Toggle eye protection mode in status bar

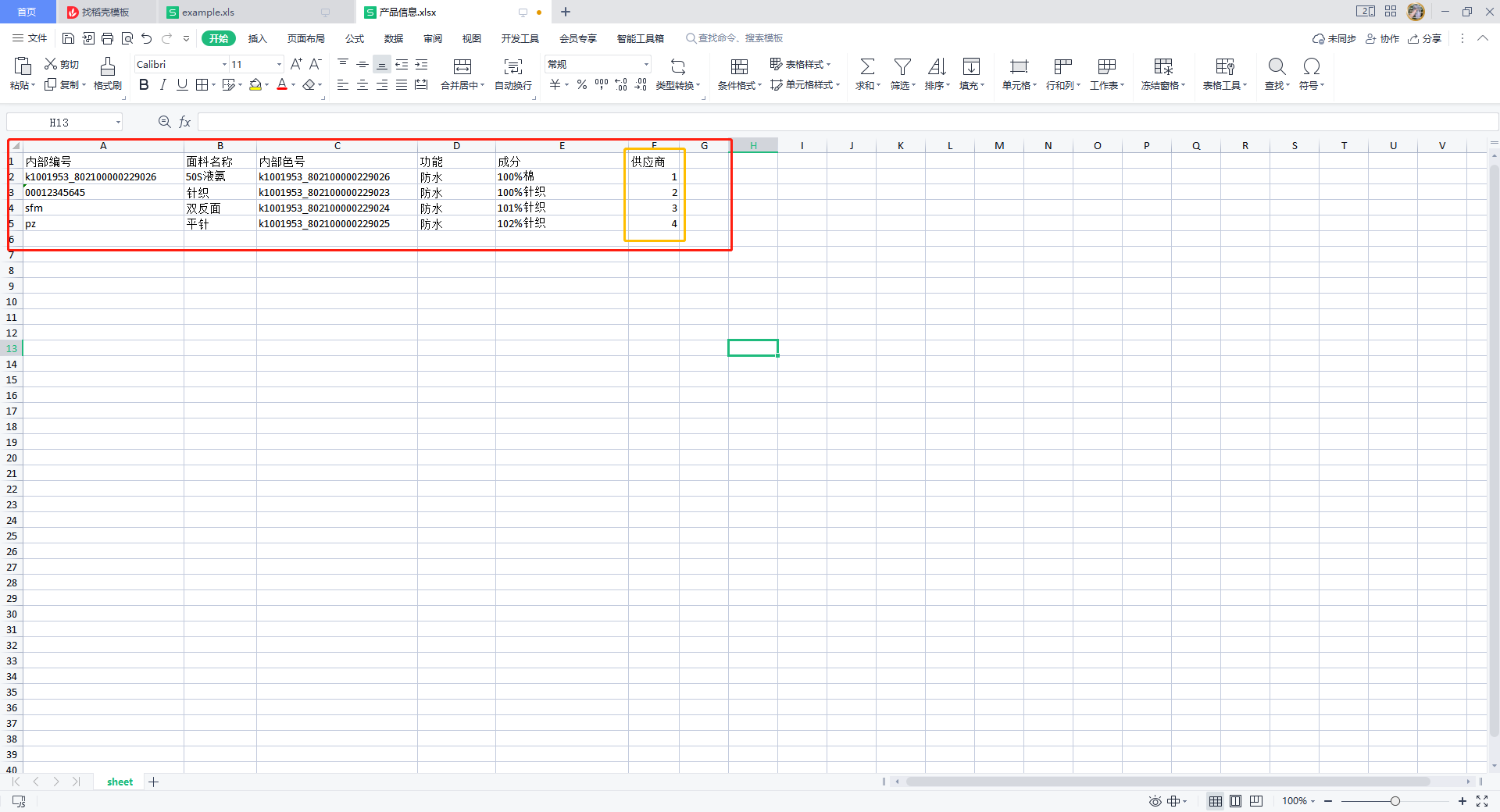(x=1155, y=801)
